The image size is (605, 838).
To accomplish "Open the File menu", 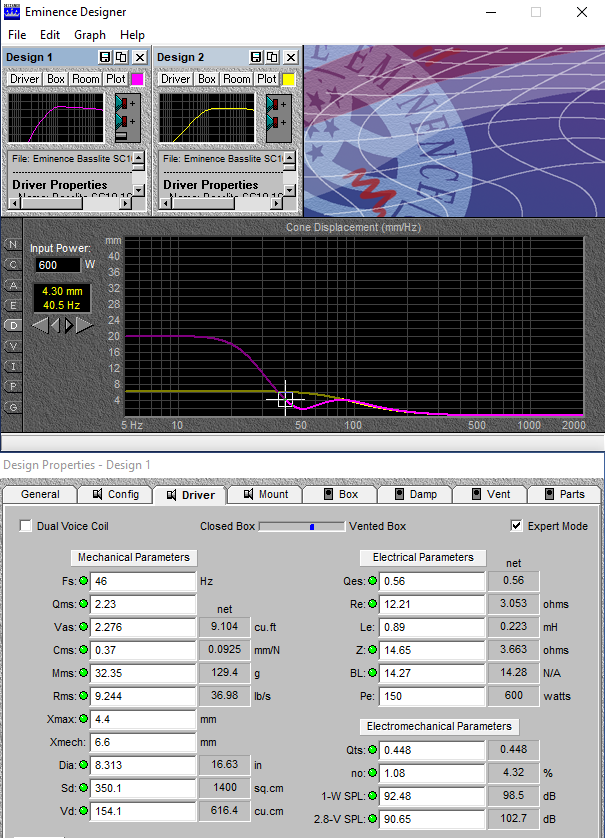I will tap(17, 35).
